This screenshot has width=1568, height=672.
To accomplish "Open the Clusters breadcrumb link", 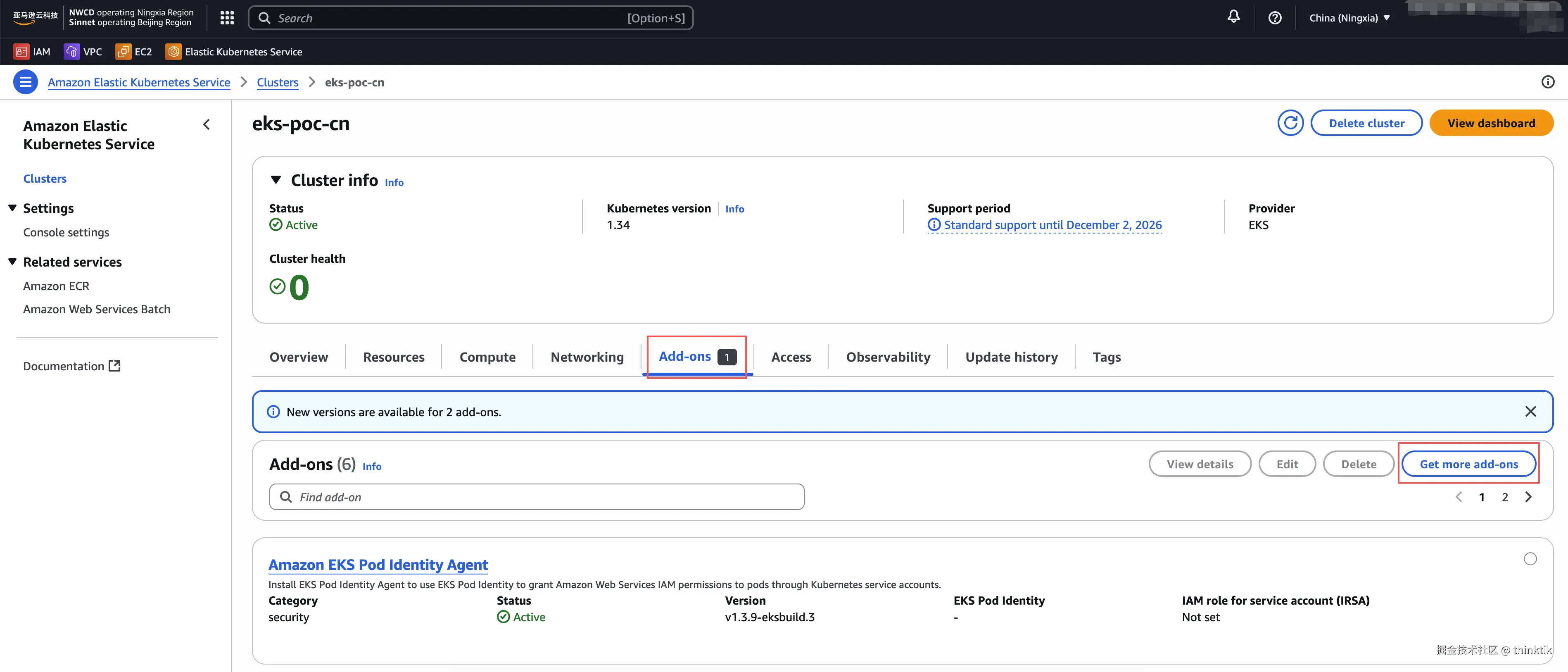I will click(278, 82).
